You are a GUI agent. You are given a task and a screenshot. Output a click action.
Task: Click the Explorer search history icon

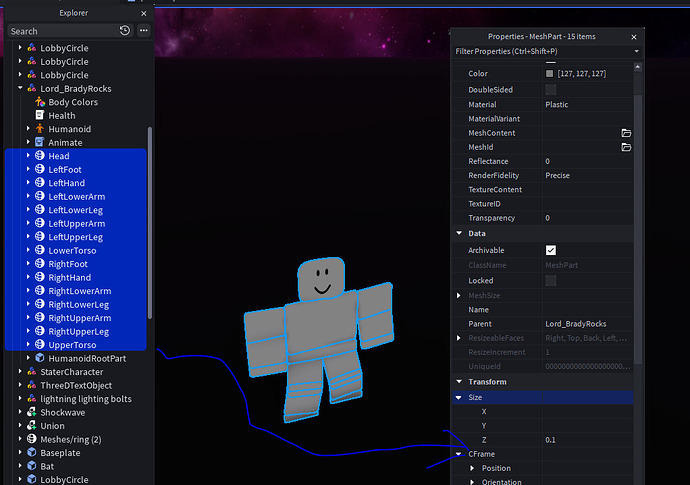coord(125,31)
